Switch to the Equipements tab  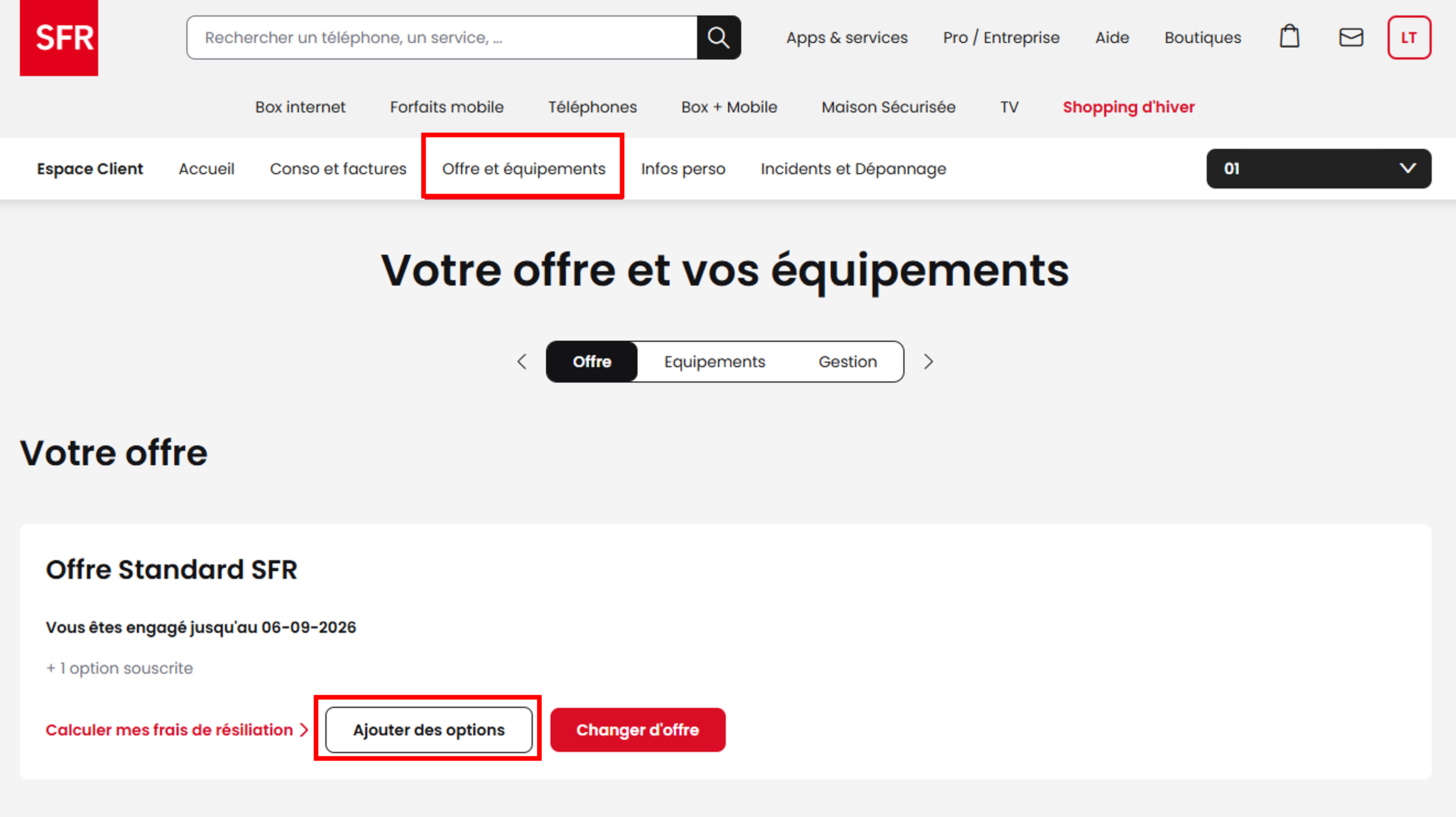[714, 362]
